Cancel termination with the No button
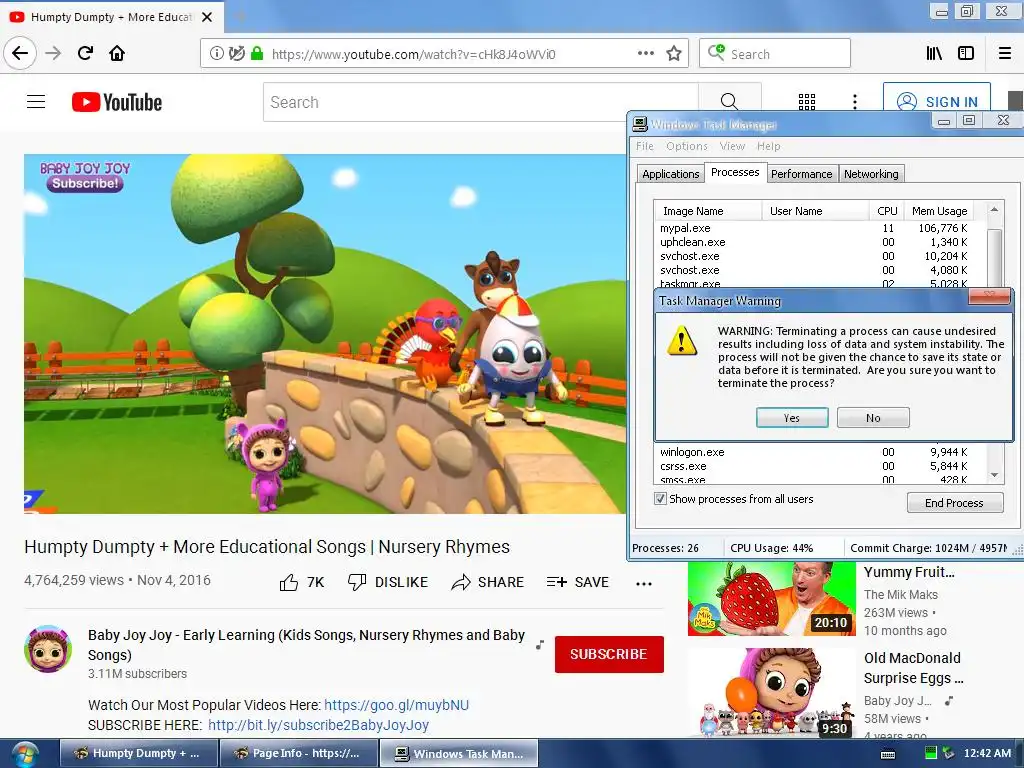This screenshot has width=1024, height=768. 873,418
